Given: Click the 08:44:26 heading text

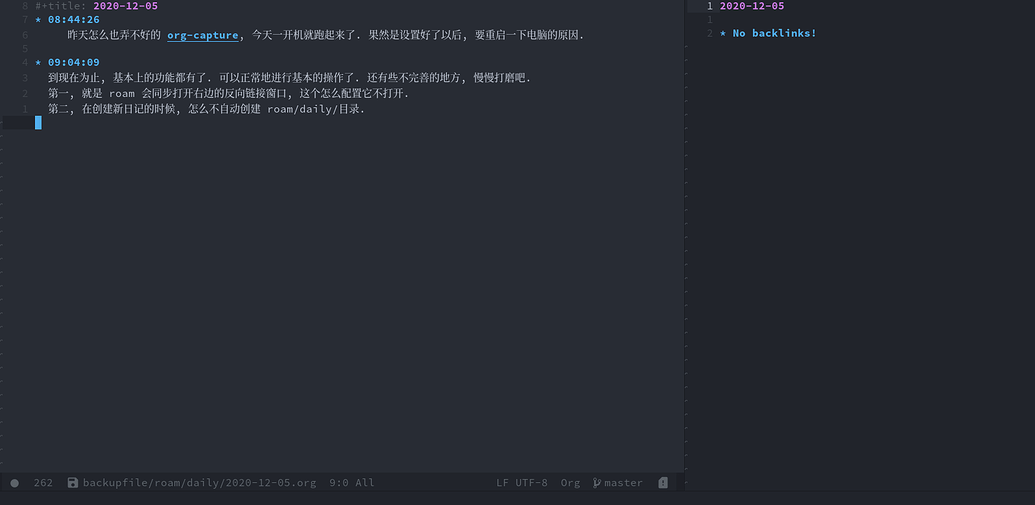Looking at the screenshot, I should [x=74, y=20].
